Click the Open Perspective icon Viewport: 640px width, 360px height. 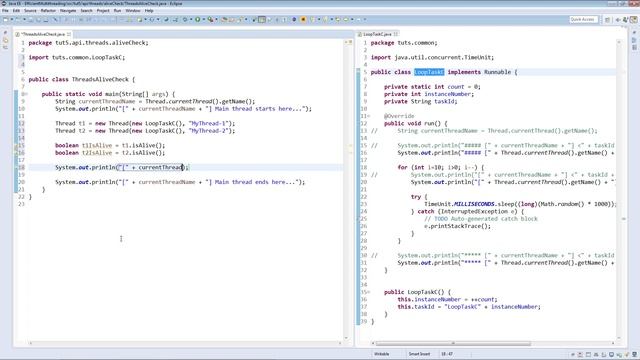coord(607,19)
